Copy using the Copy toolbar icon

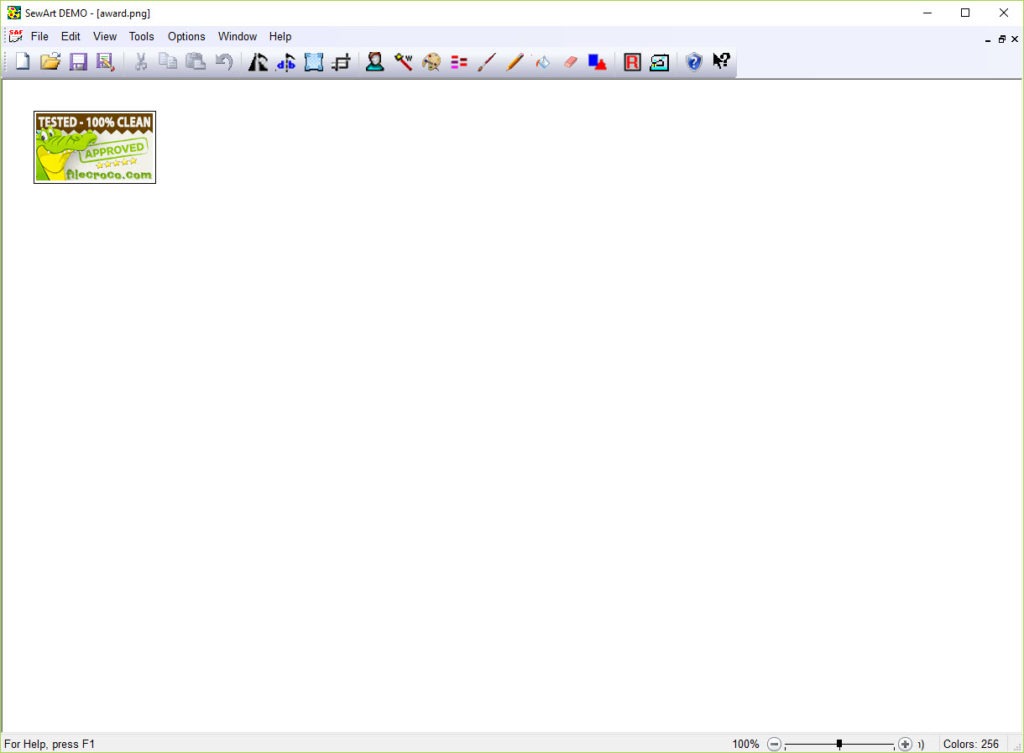[x=168, y=62]
